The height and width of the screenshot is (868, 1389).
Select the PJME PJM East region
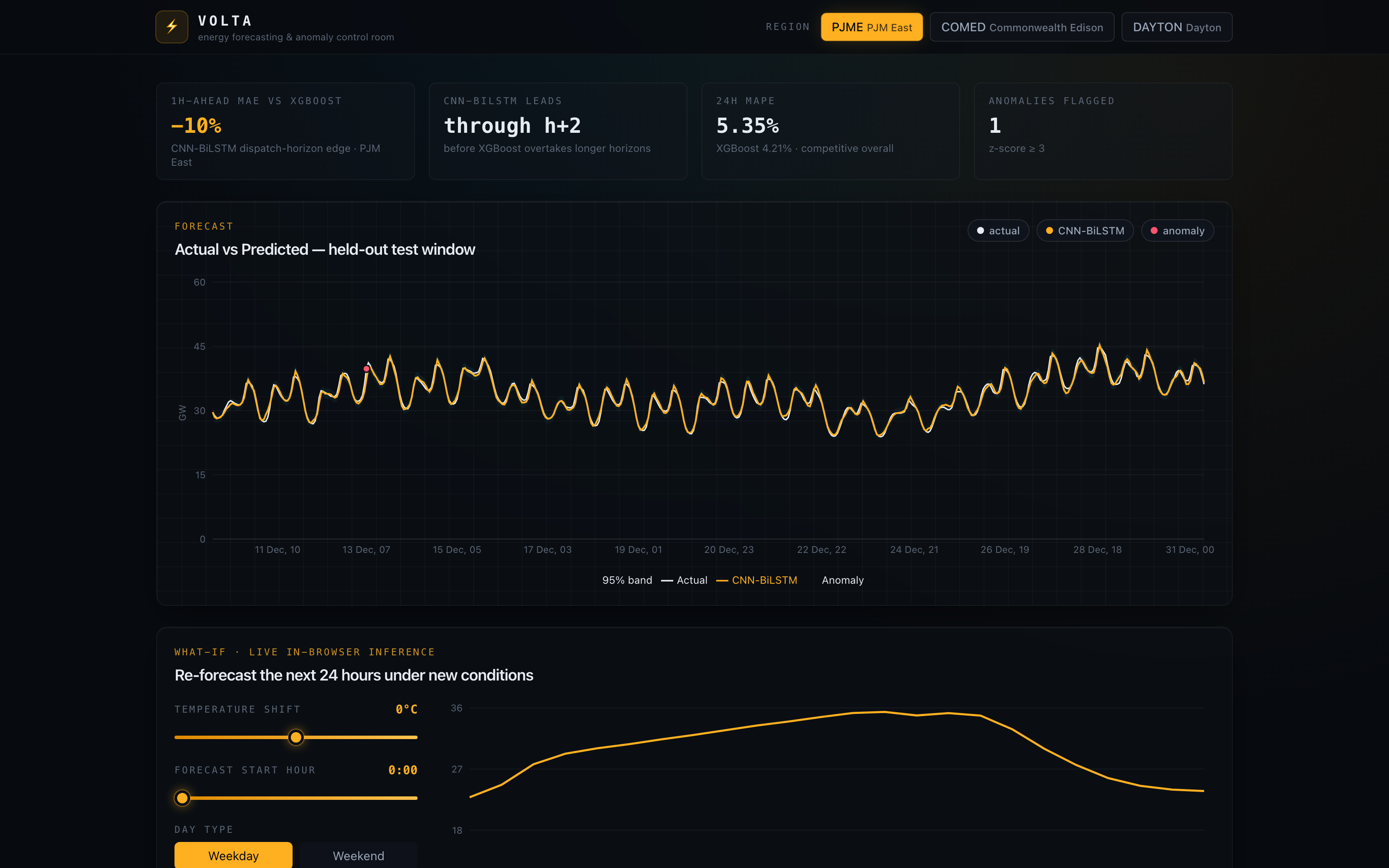(871, 27)
